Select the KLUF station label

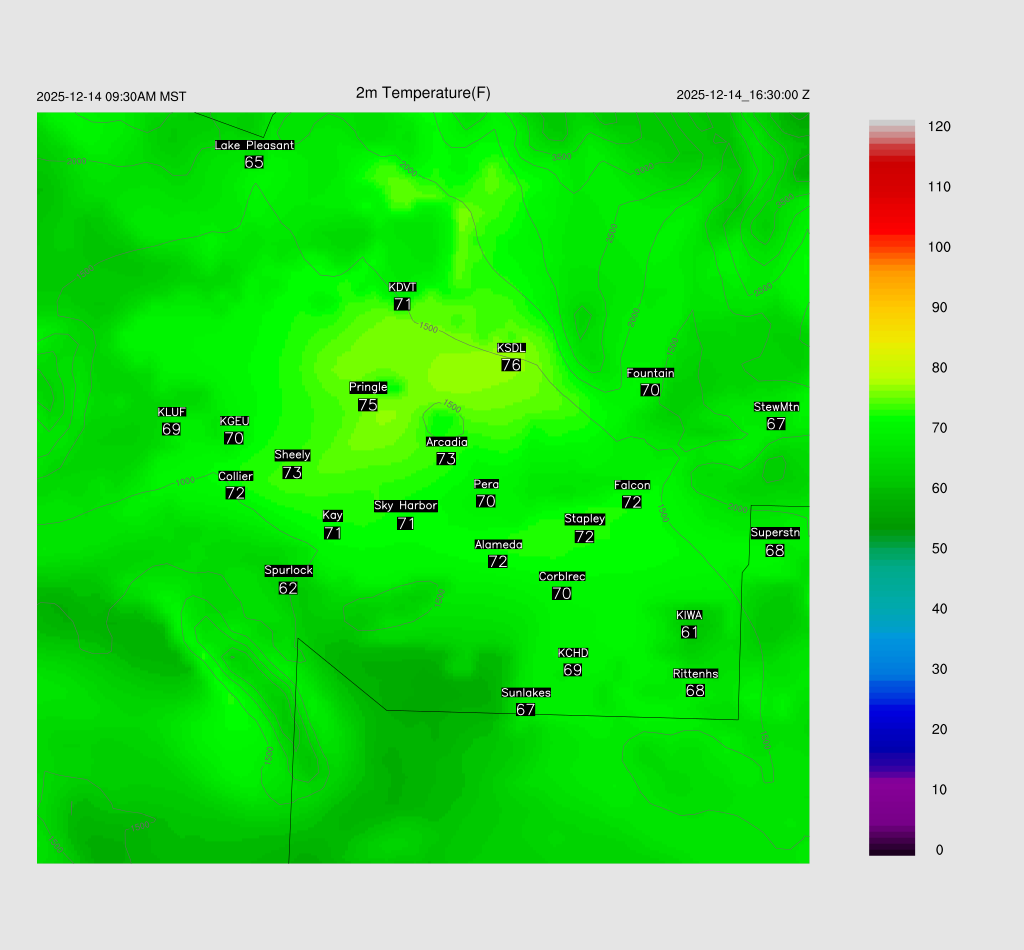tap(171, 412)
